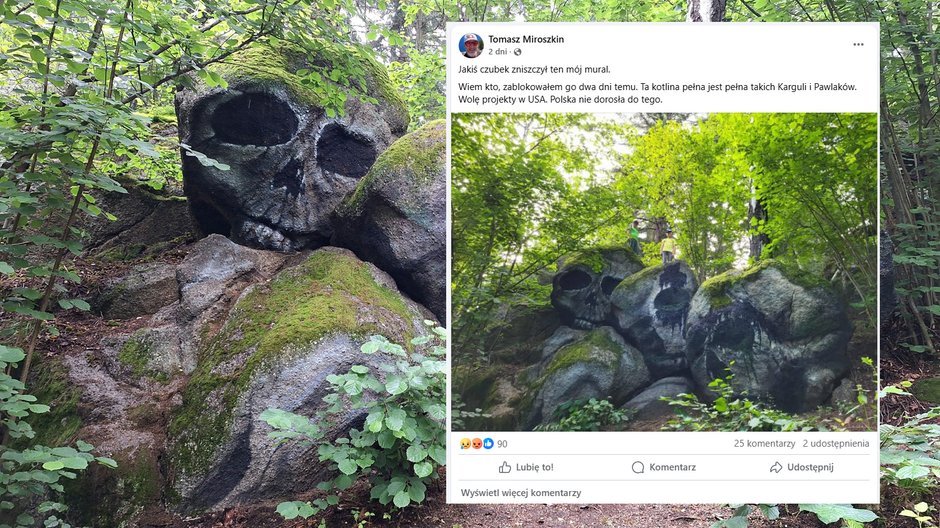The image size is (940, 528).
Task: Click the share arrow Udostępnij icon
Action: pyautogui.click(x=776, y=467)
